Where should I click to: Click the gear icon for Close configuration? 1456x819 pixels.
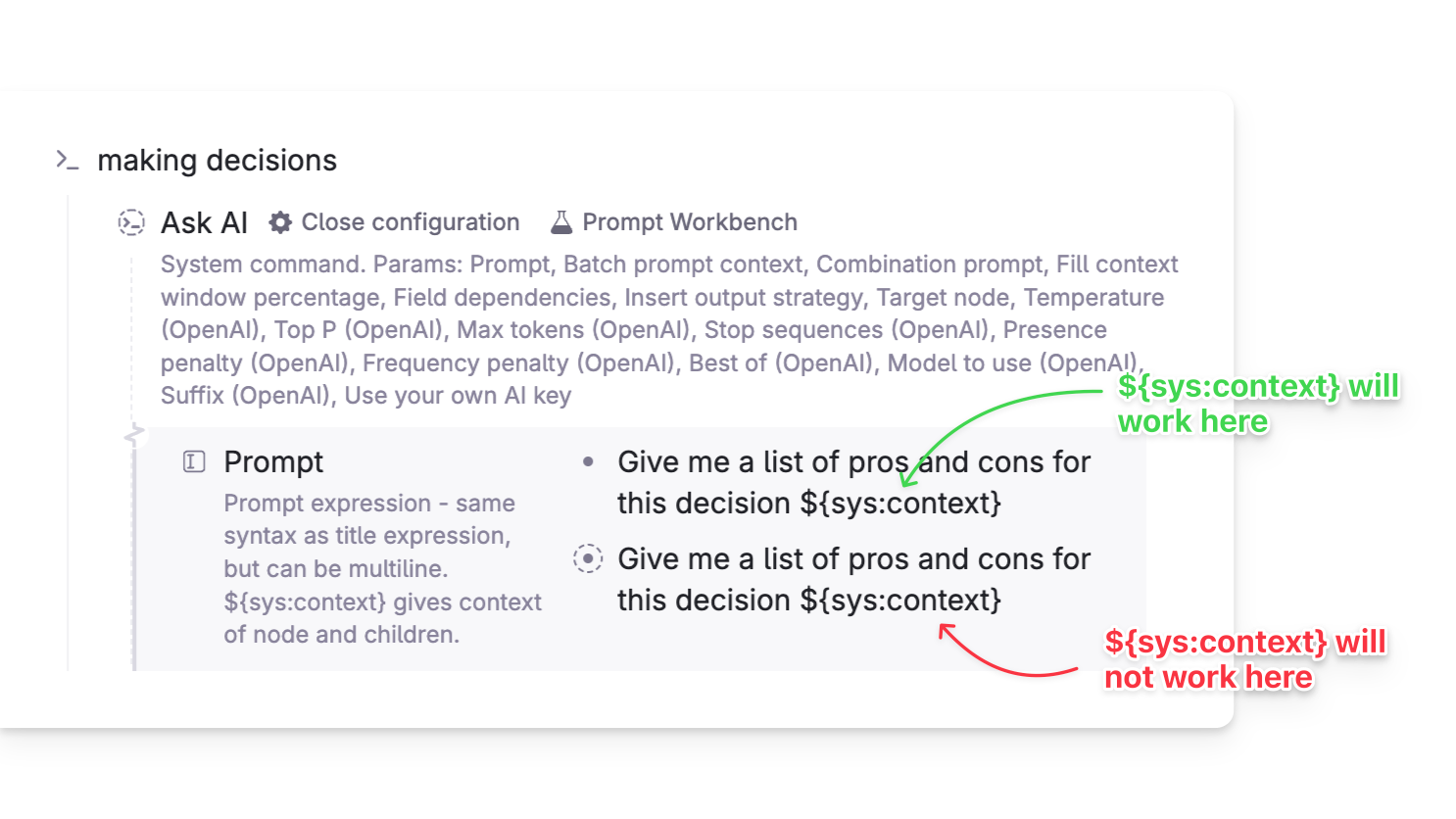pyautogui.click(x=280, y=222)
